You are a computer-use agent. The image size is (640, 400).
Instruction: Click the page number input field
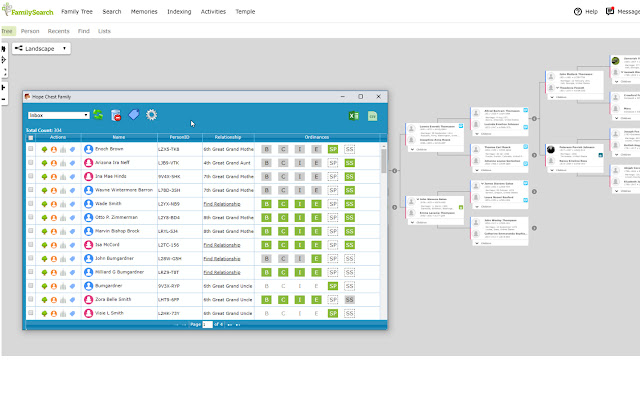(208, 324)
